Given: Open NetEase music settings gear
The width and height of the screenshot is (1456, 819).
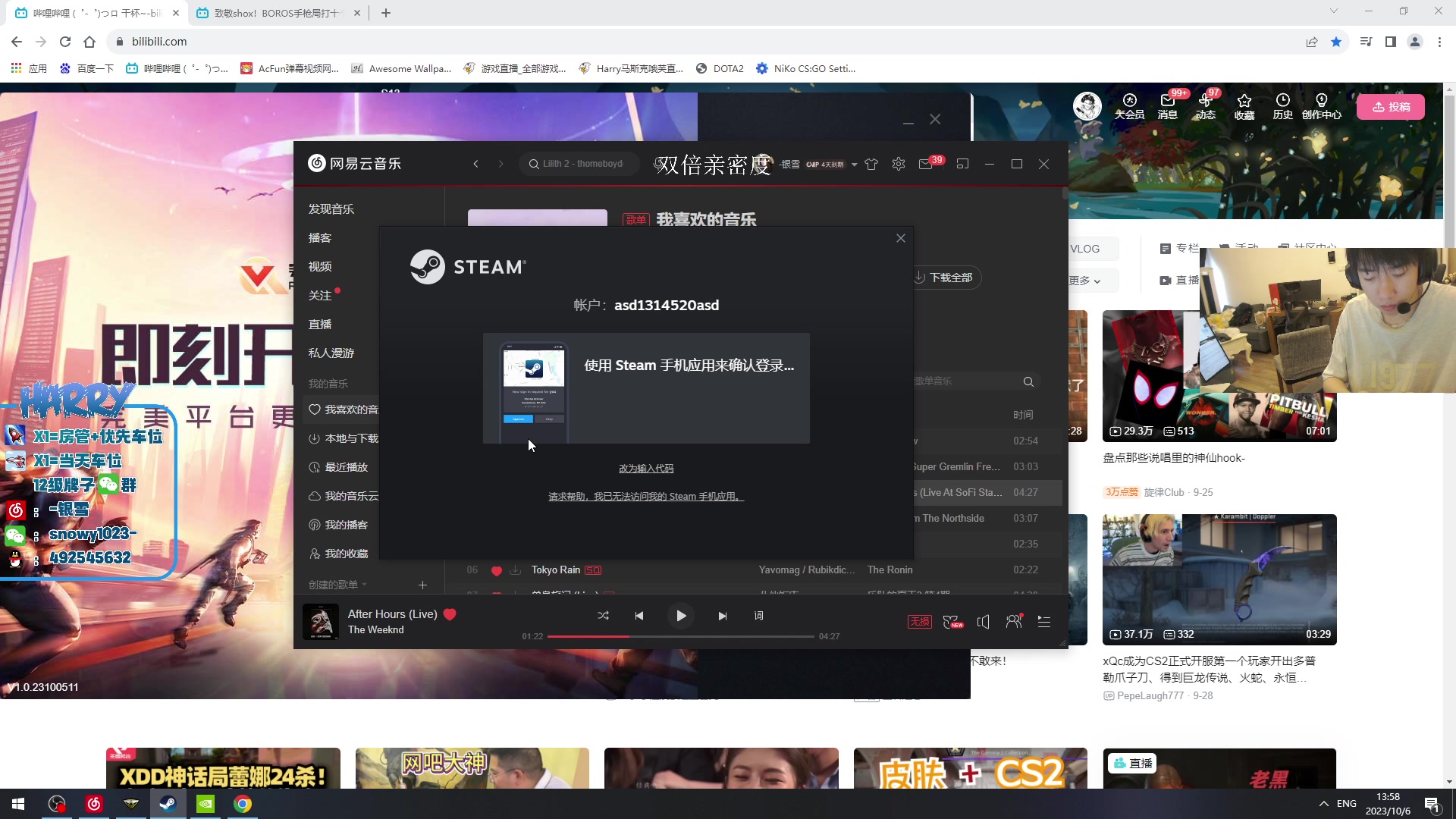Looking at the screenshot, I should [899, 164].
